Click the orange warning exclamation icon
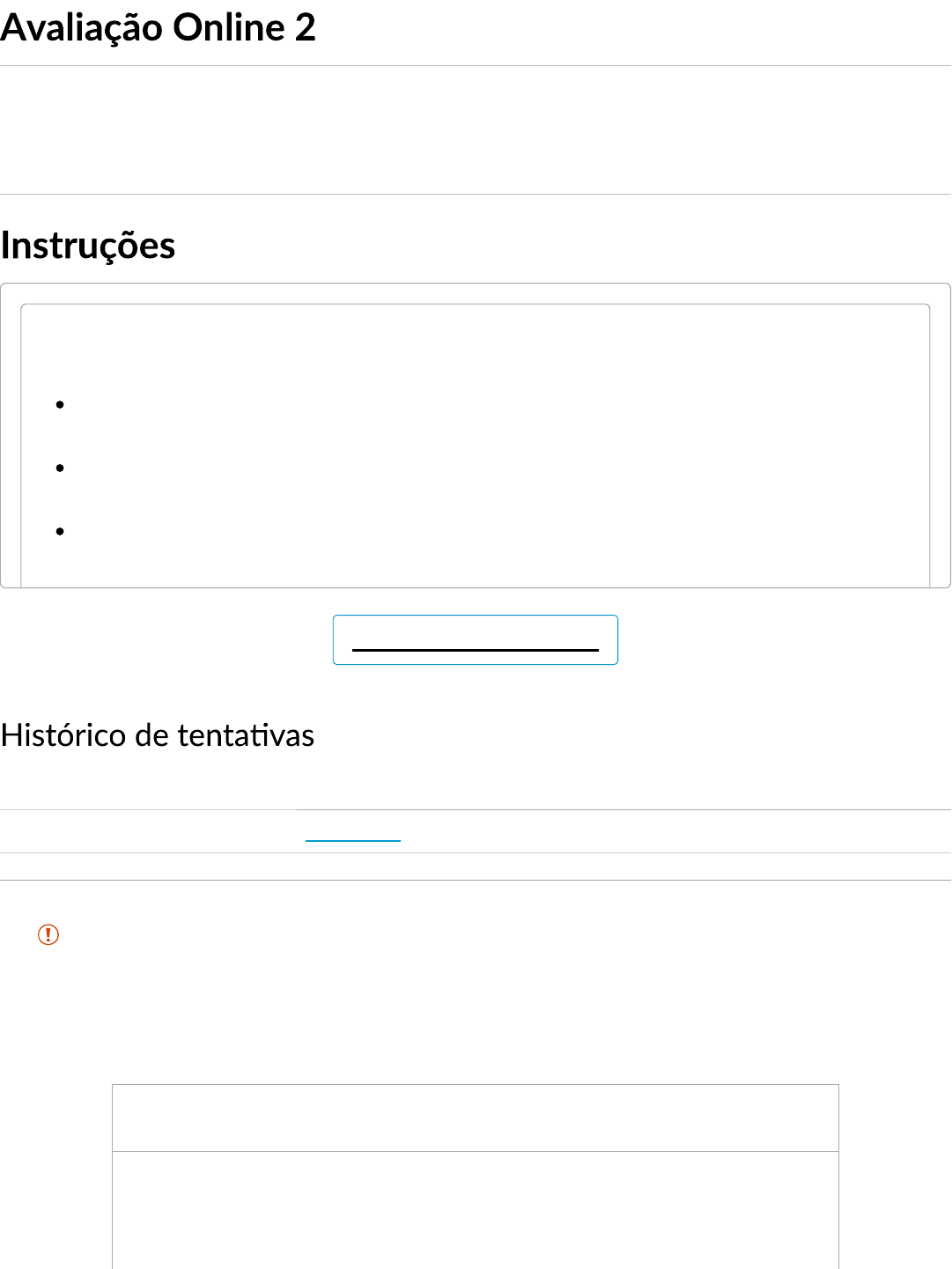 [x=48, y=934]
